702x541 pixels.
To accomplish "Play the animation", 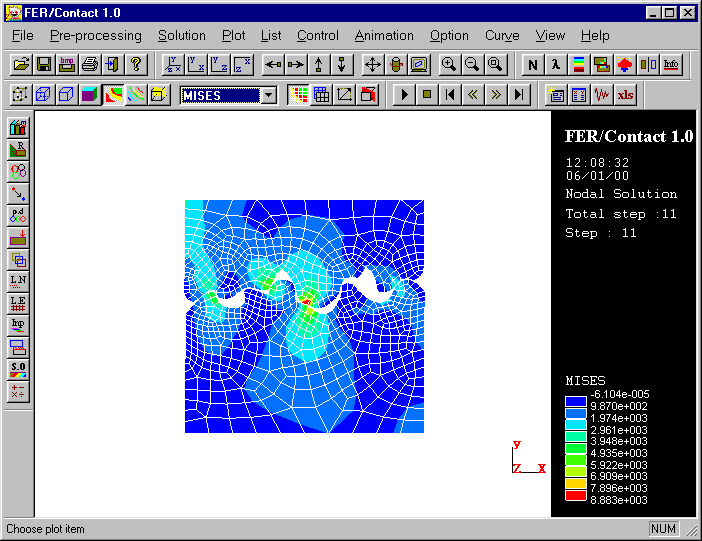I will coord(404,95).
